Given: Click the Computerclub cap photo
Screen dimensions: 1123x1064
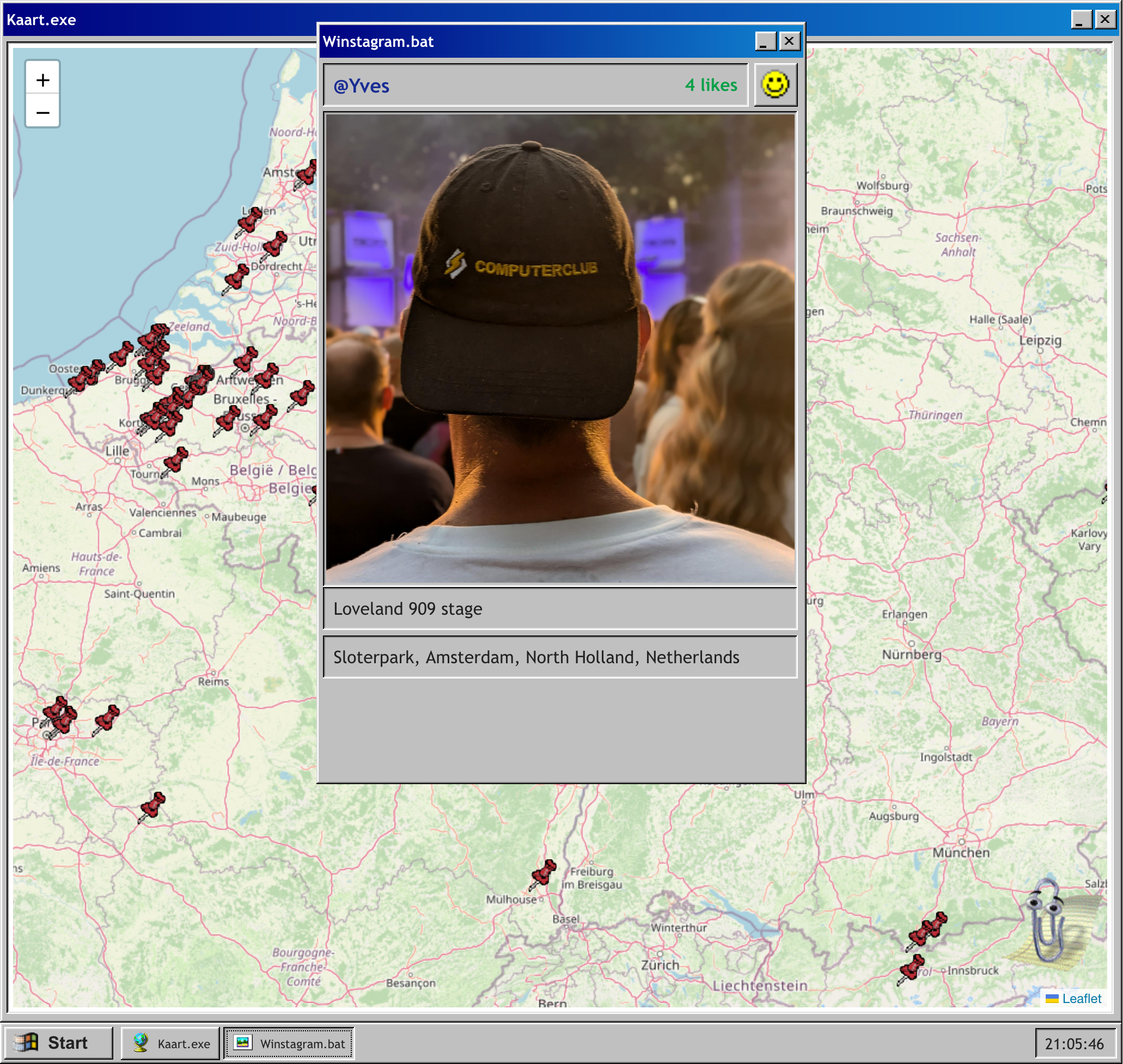Looking at the screenshot, I should 560,349.
